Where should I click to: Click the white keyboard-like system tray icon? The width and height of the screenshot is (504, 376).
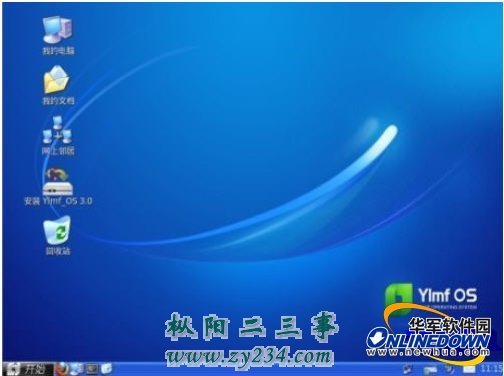pyautogui.click(x=430, y=369)
